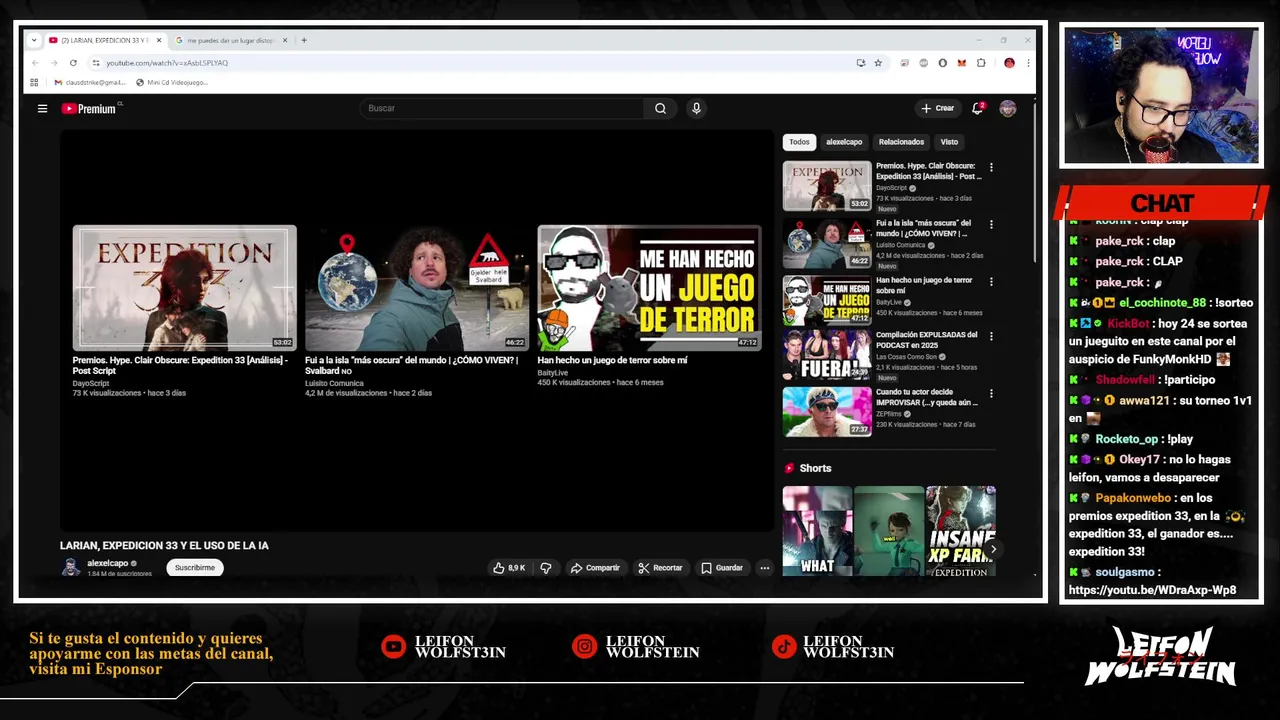Go to YouTube Premium home logo
Screen dimensions: 1280x720
(90, 108)
